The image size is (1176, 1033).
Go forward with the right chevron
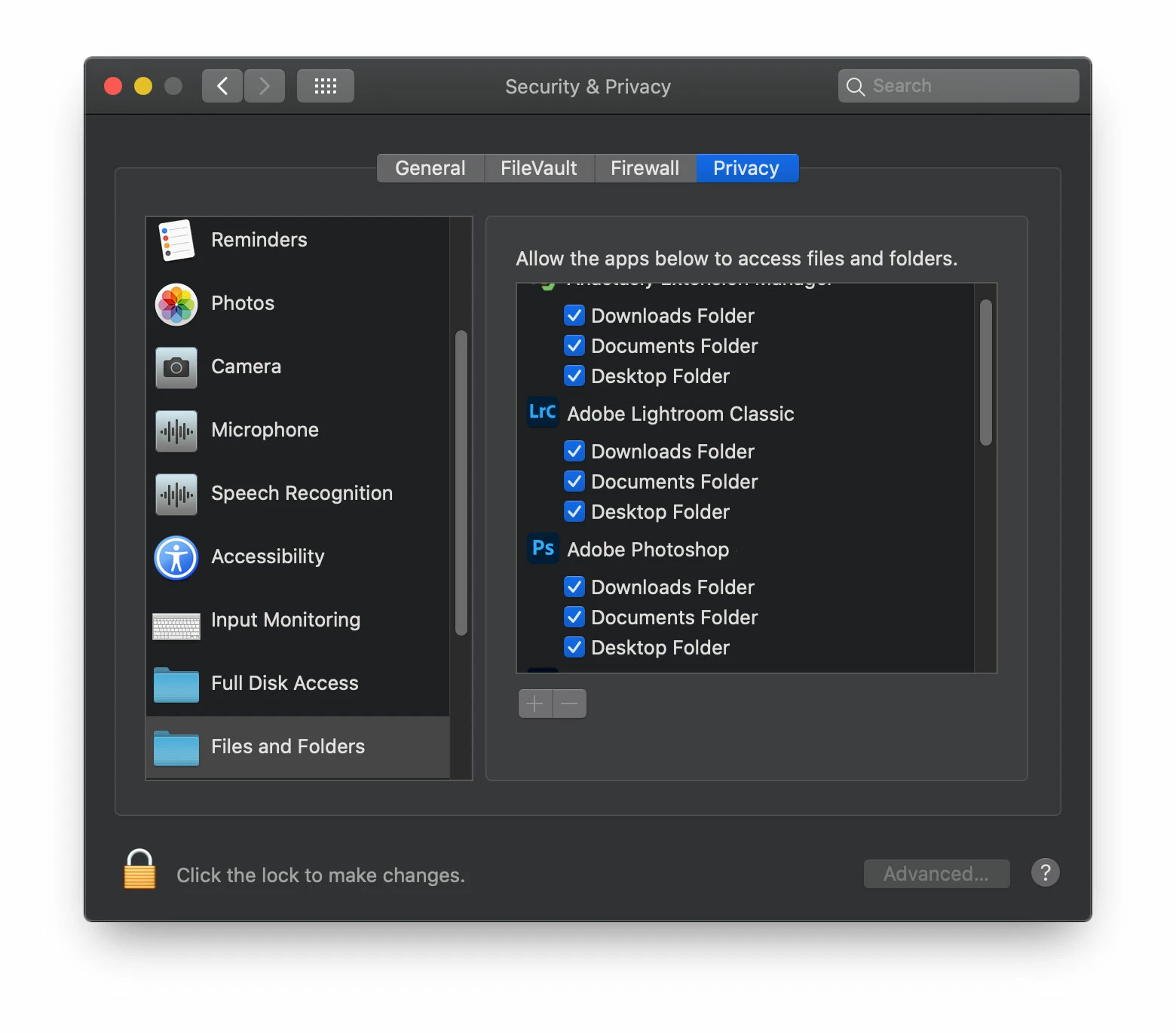(x=265, y=86)
